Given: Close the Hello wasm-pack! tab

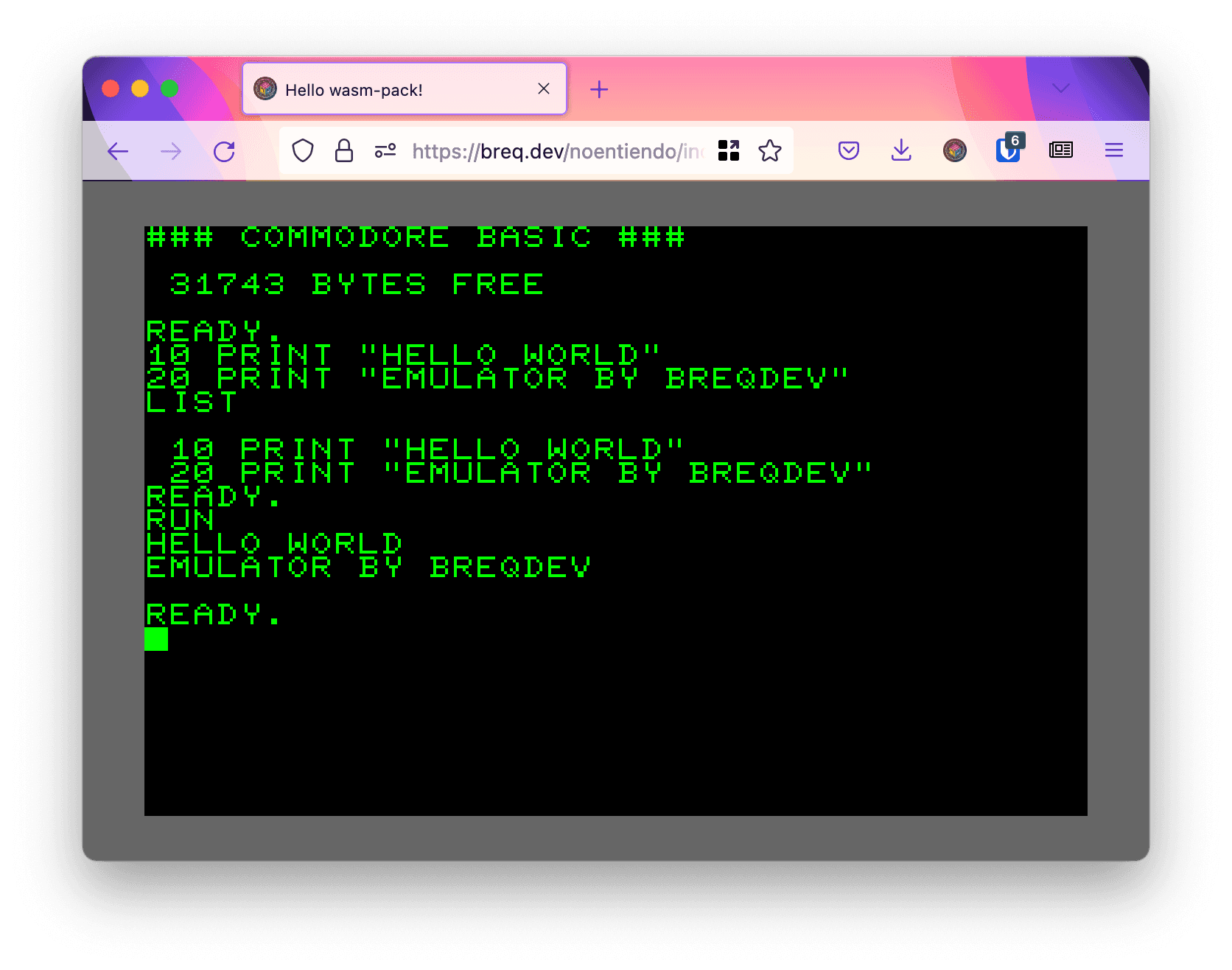Looking at the screenshot, I should 544,89.
